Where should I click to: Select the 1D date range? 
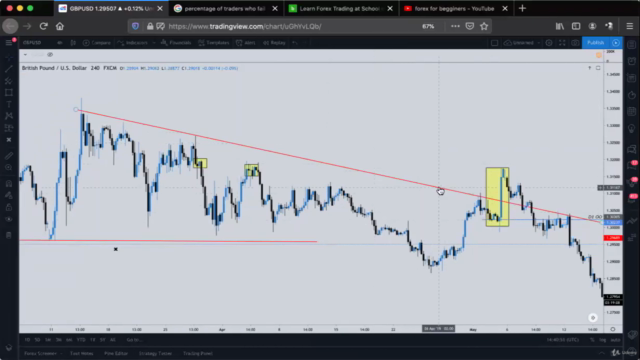point(27,340)
